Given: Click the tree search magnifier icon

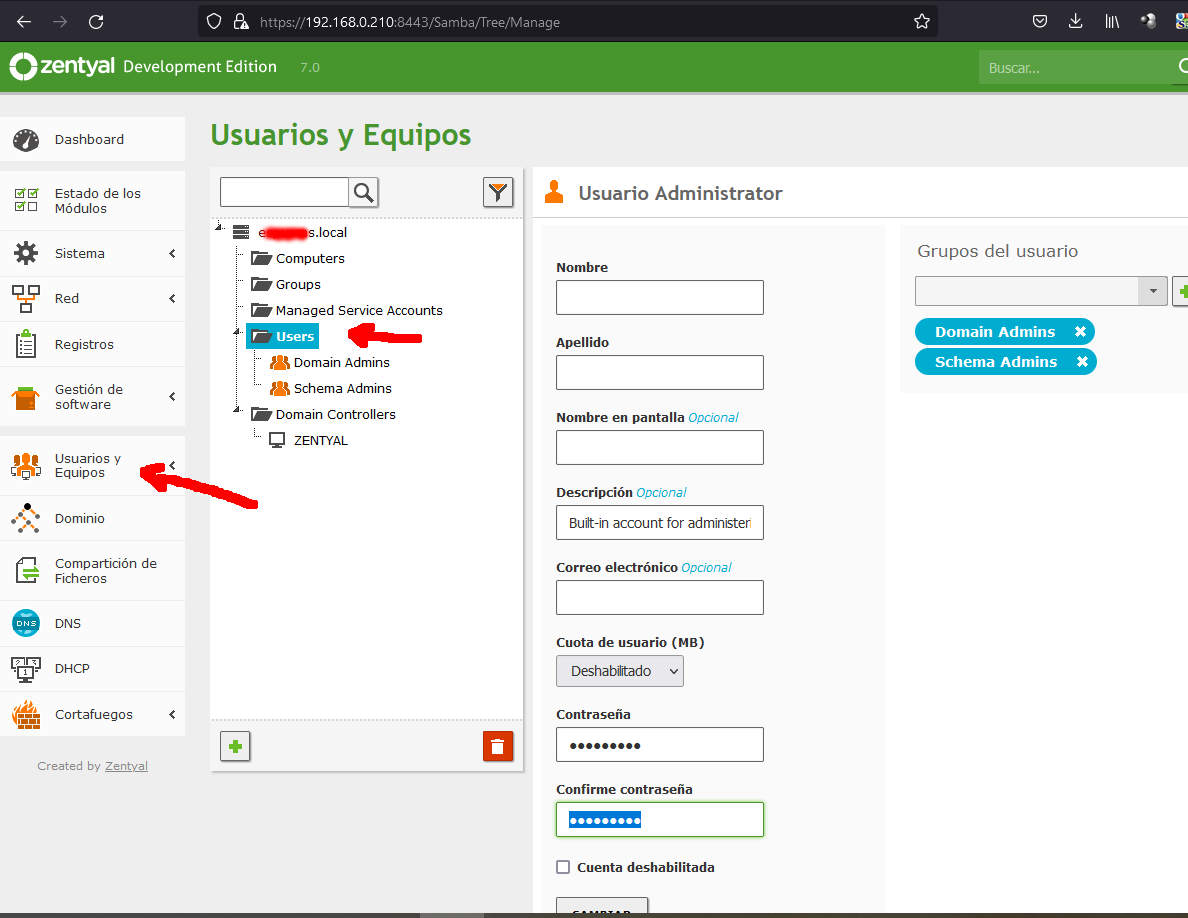Looking at the screenshot, I should click(364, 192).
